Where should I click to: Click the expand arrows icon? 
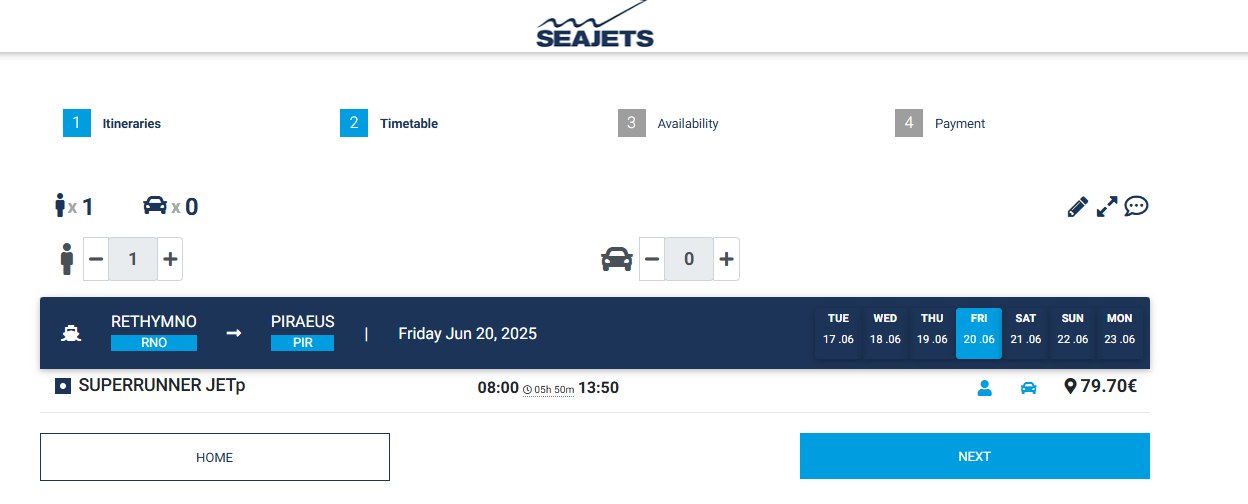1106,207
